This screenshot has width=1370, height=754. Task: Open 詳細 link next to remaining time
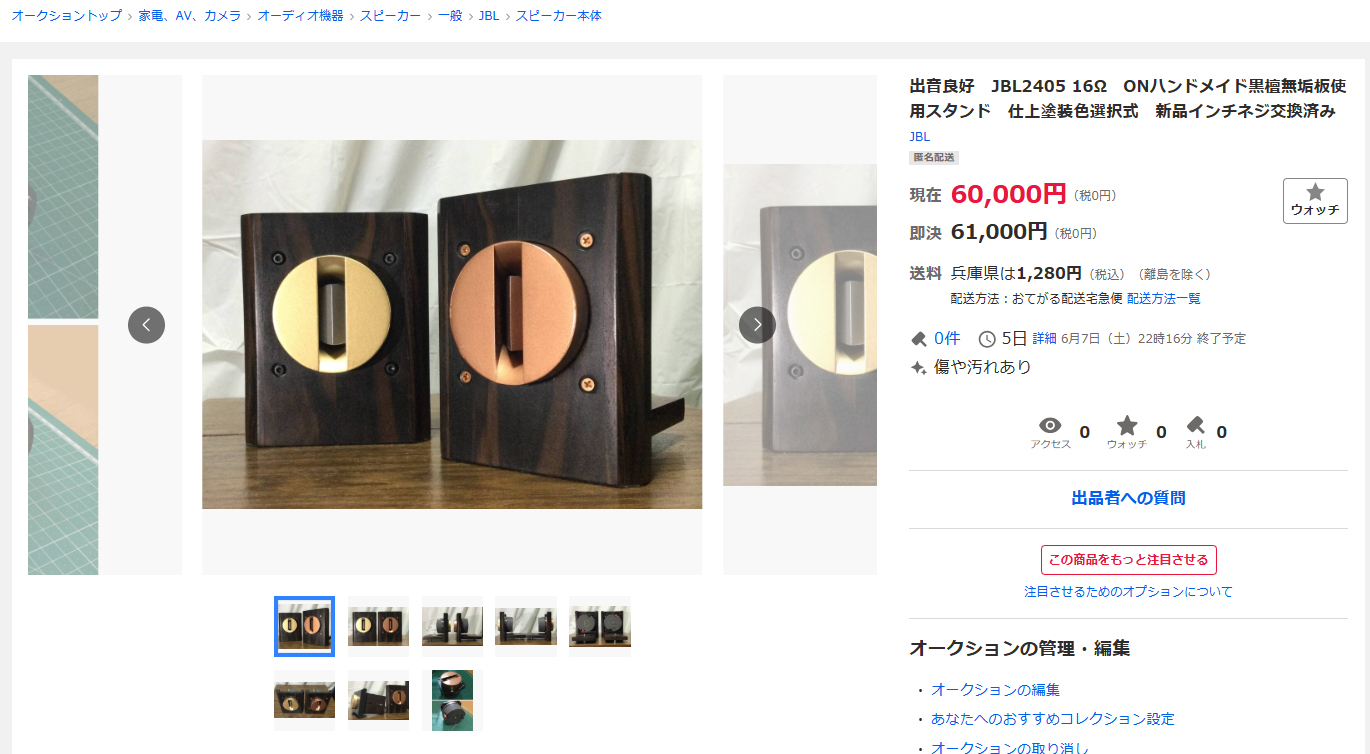[x=1044, y=339]
